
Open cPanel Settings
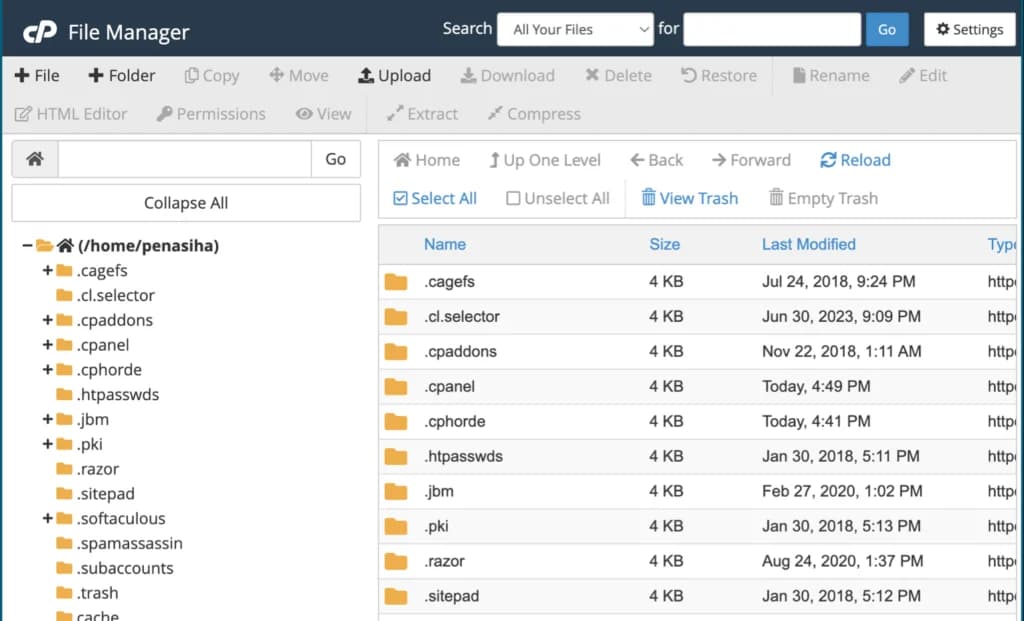[969, 29]
